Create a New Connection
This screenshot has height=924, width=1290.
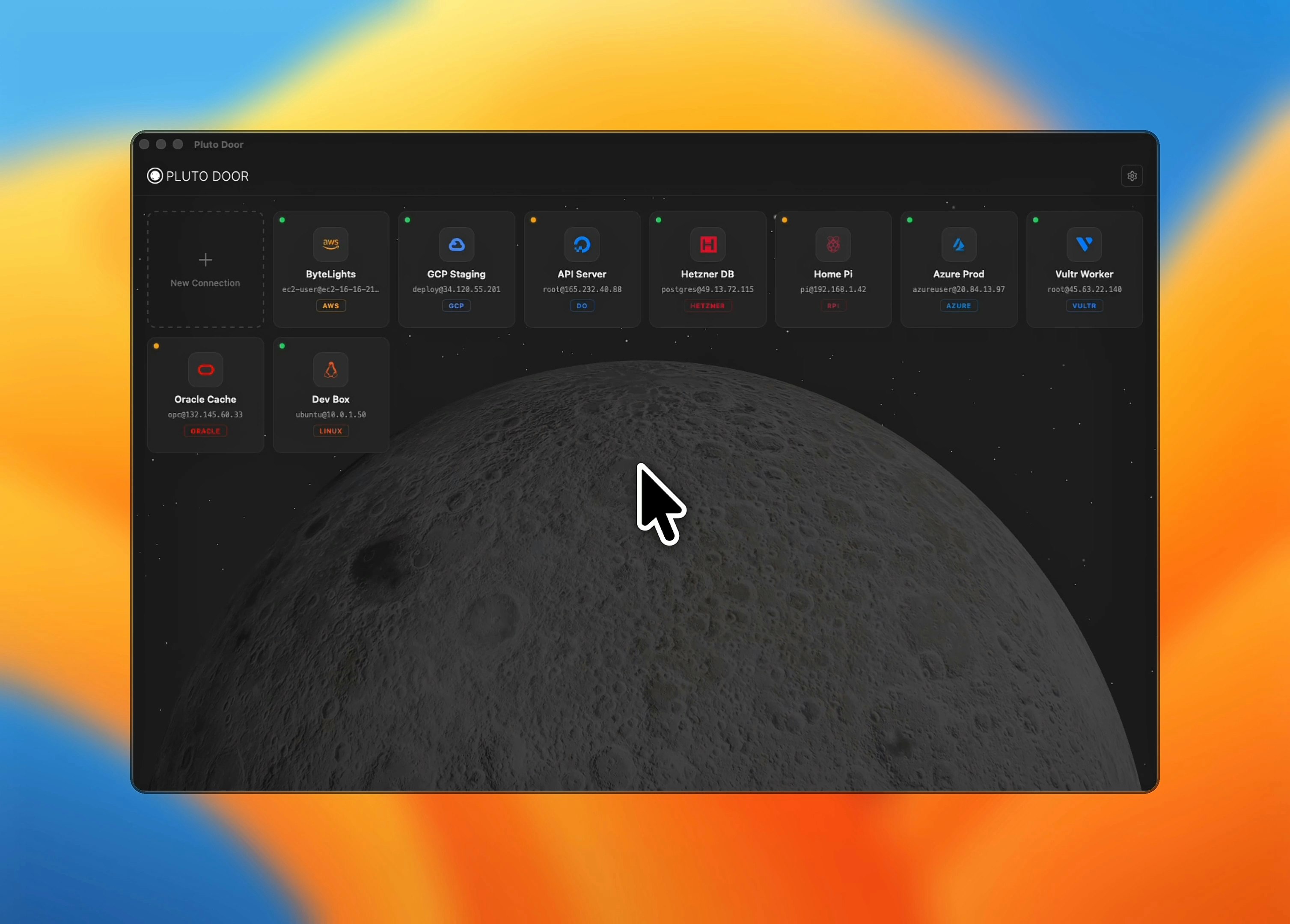click(205, 268)
